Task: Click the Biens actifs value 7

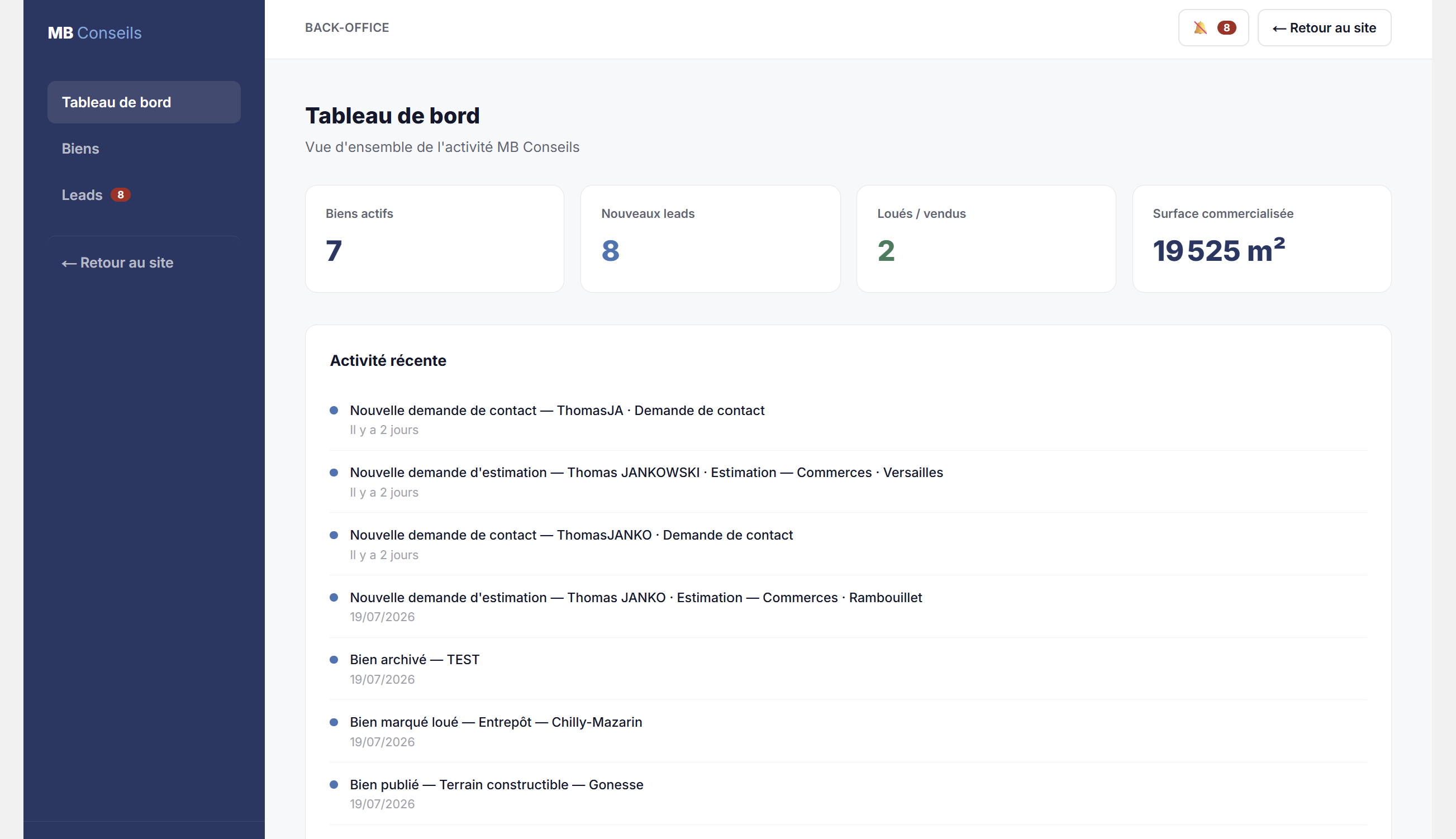Action: pyautogui.click(x=334, y=251)
